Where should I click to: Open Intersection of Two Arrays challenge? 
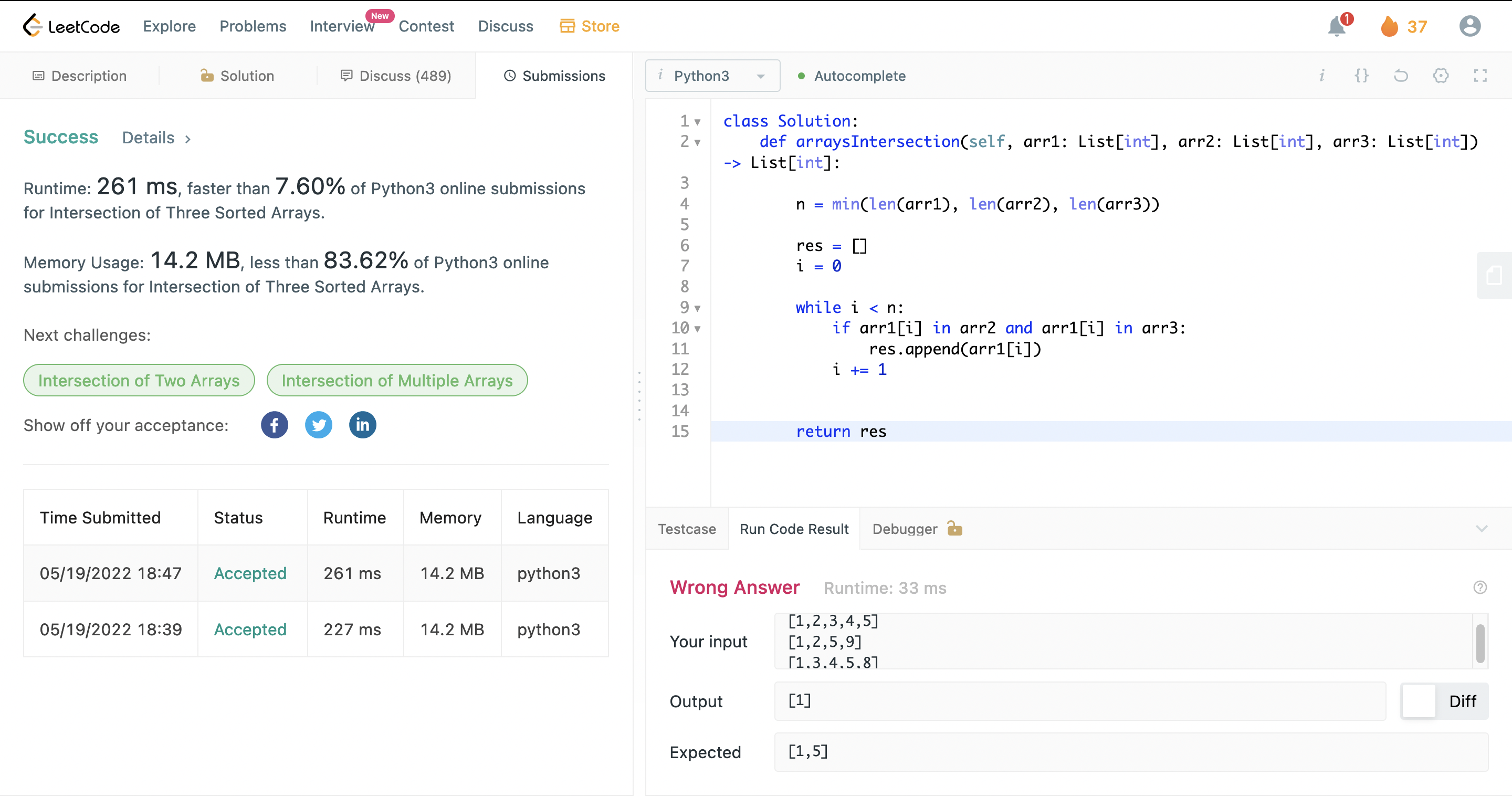click(139, 380)
